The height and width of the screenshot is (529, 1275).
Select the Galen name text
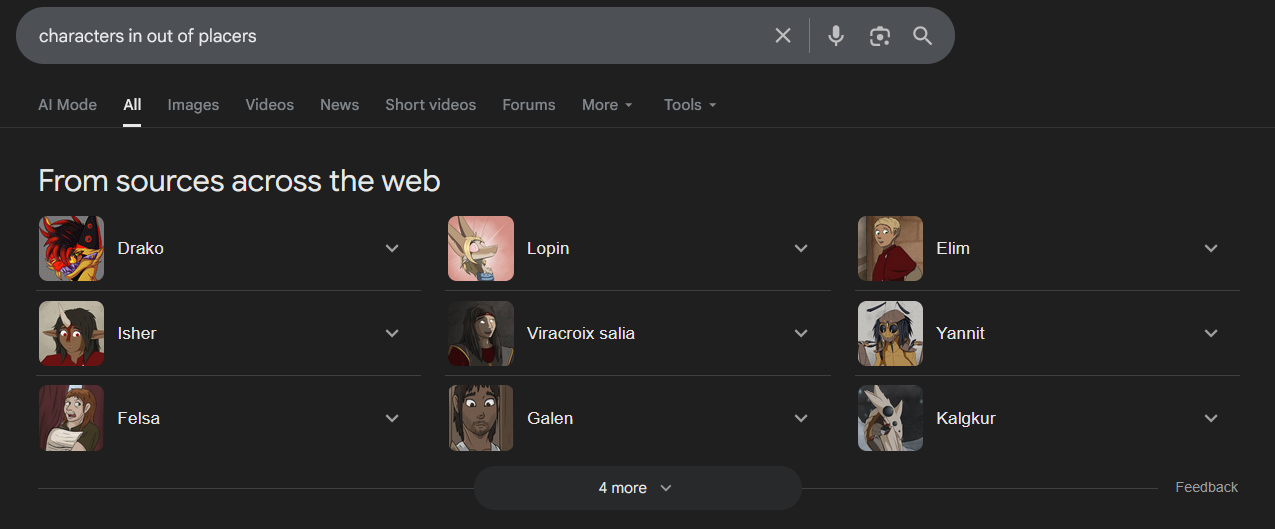550,418
